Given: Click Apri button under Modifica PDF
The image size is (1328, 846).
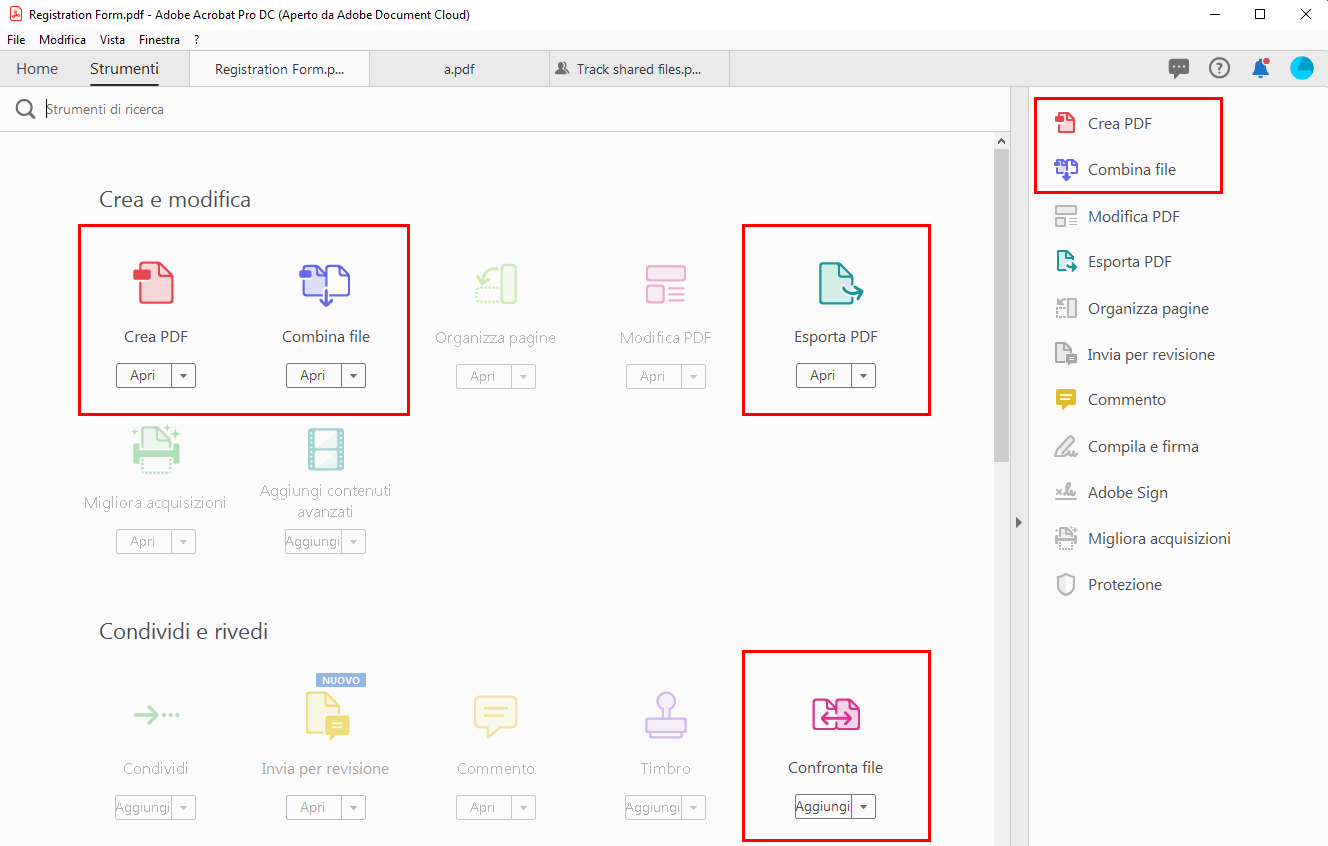Looking at the screenshot, I should pos(653,376).
